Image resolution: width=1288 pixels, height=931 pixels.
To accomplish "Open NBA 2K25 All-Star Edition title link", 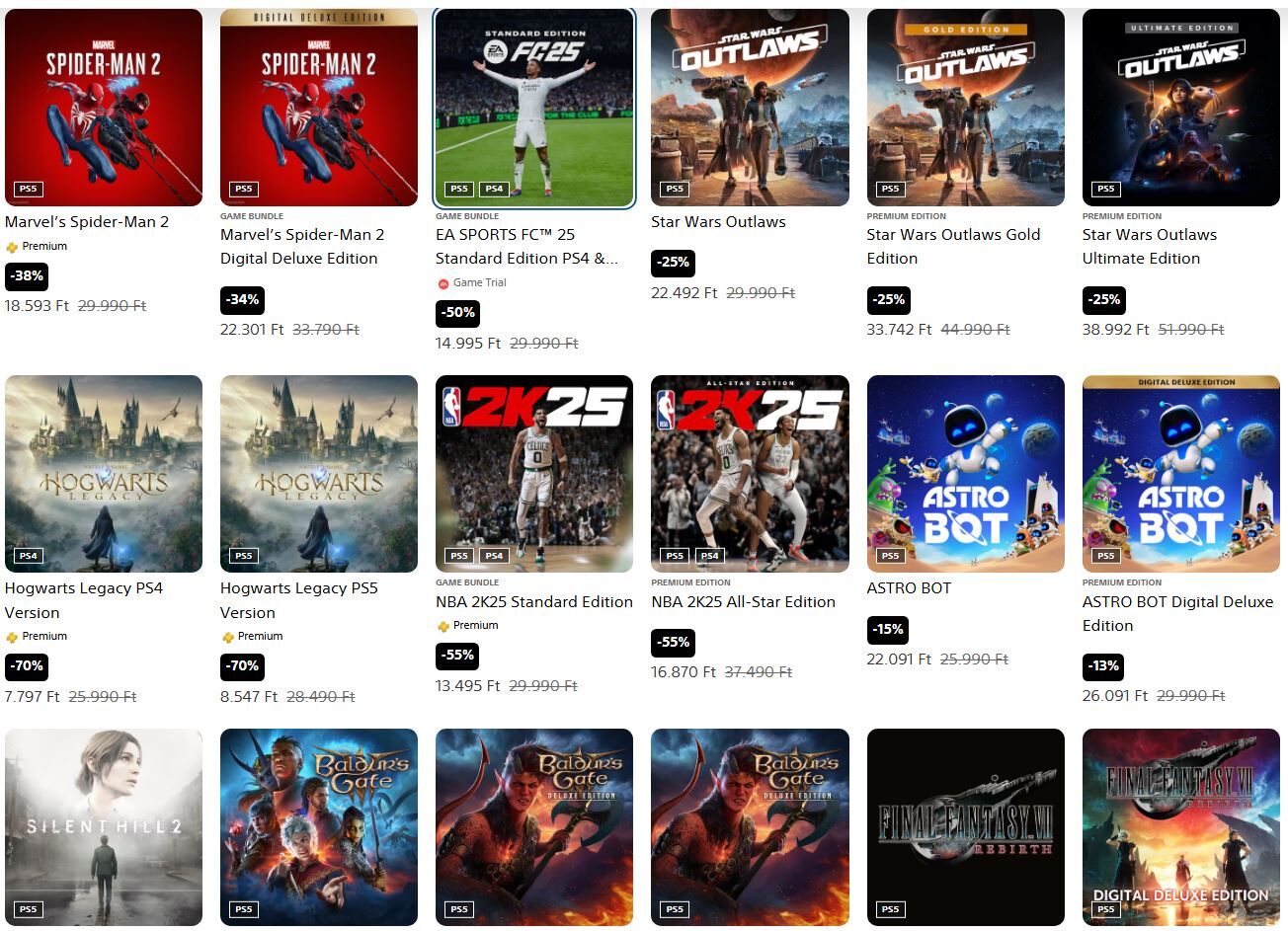I will (743, 602).
